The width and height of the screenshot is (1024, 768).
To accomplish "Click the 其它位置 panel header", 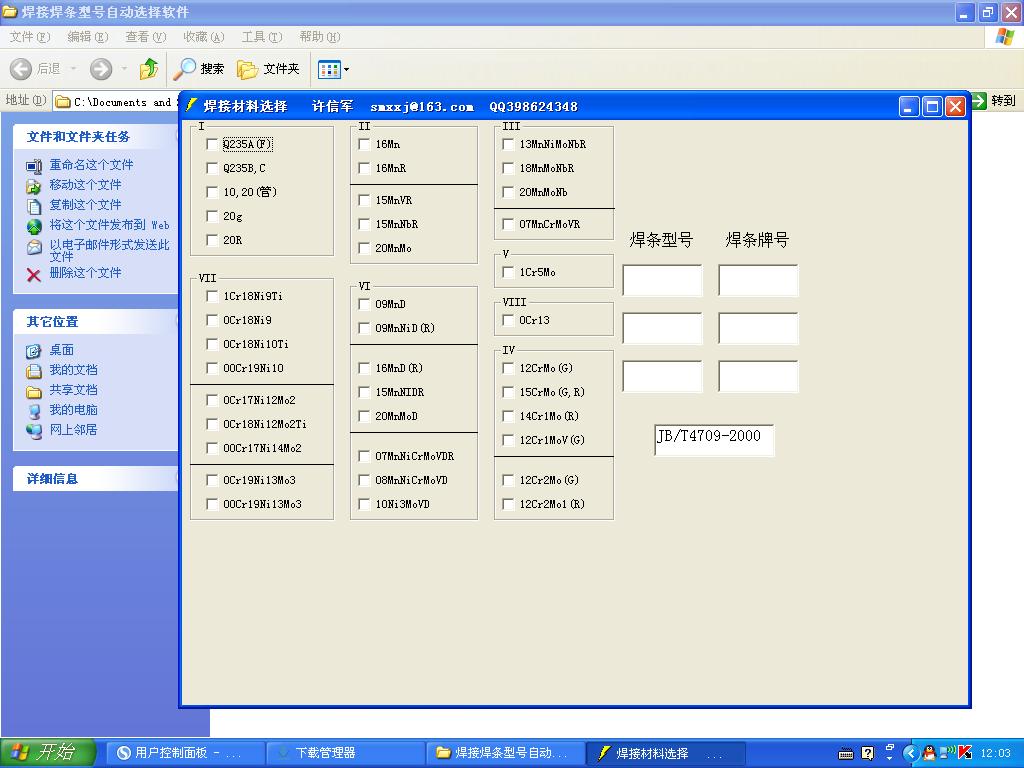I will (95, 322).
